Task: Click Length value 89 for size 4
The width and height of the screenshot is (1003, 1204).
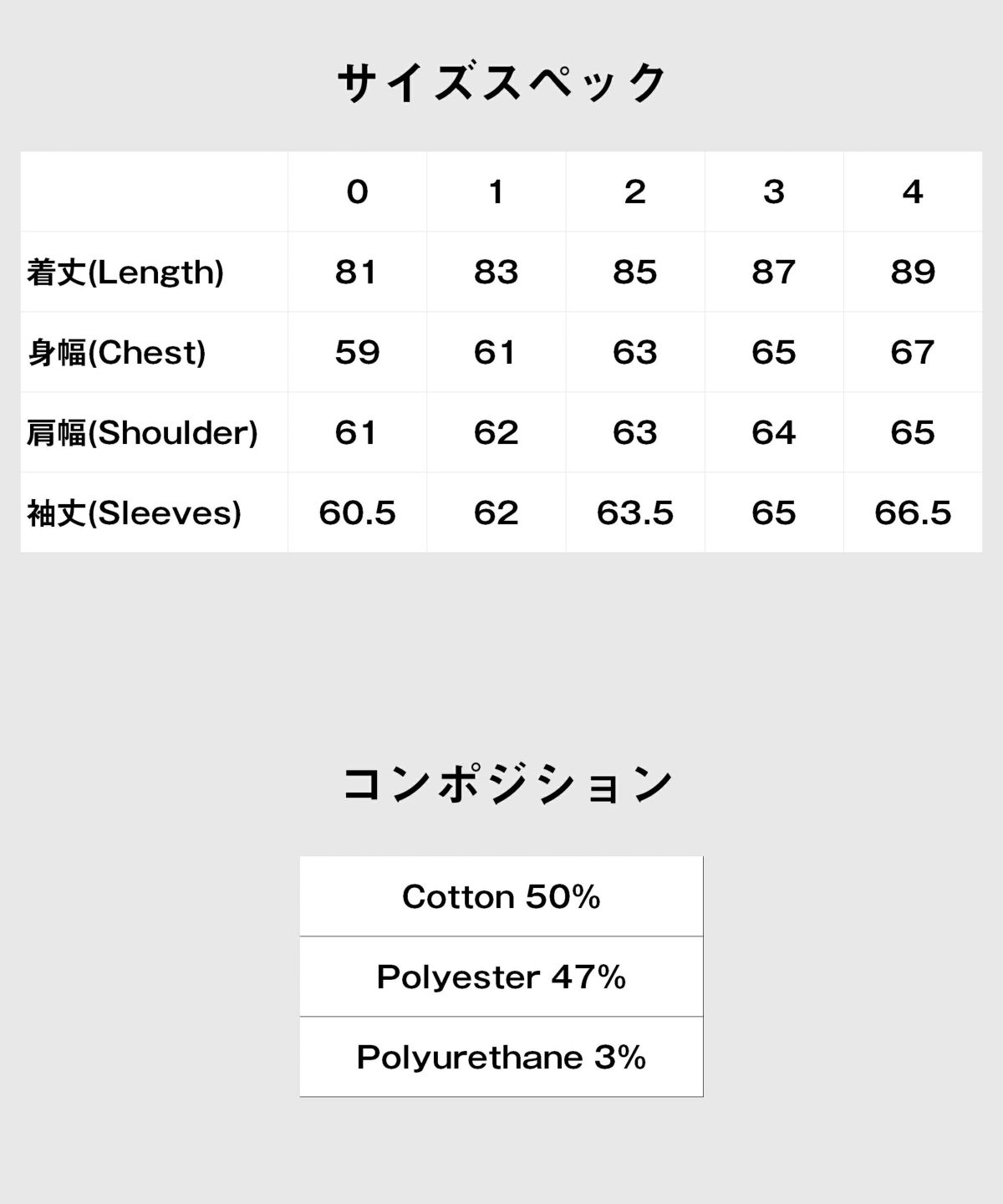Action: pos(913,272)
